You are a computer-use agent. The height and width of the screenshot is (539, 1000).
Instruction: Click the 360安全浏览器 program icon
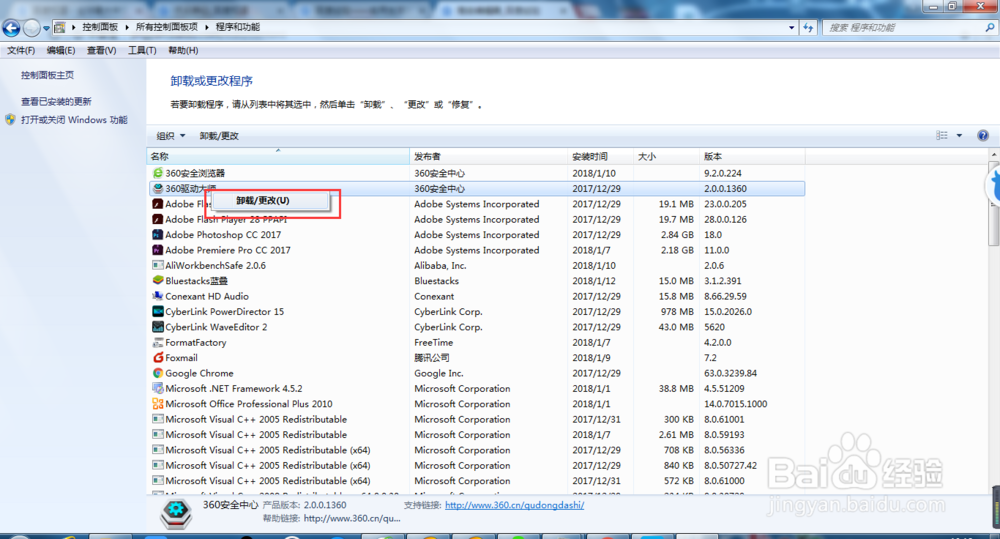[158, 173]
